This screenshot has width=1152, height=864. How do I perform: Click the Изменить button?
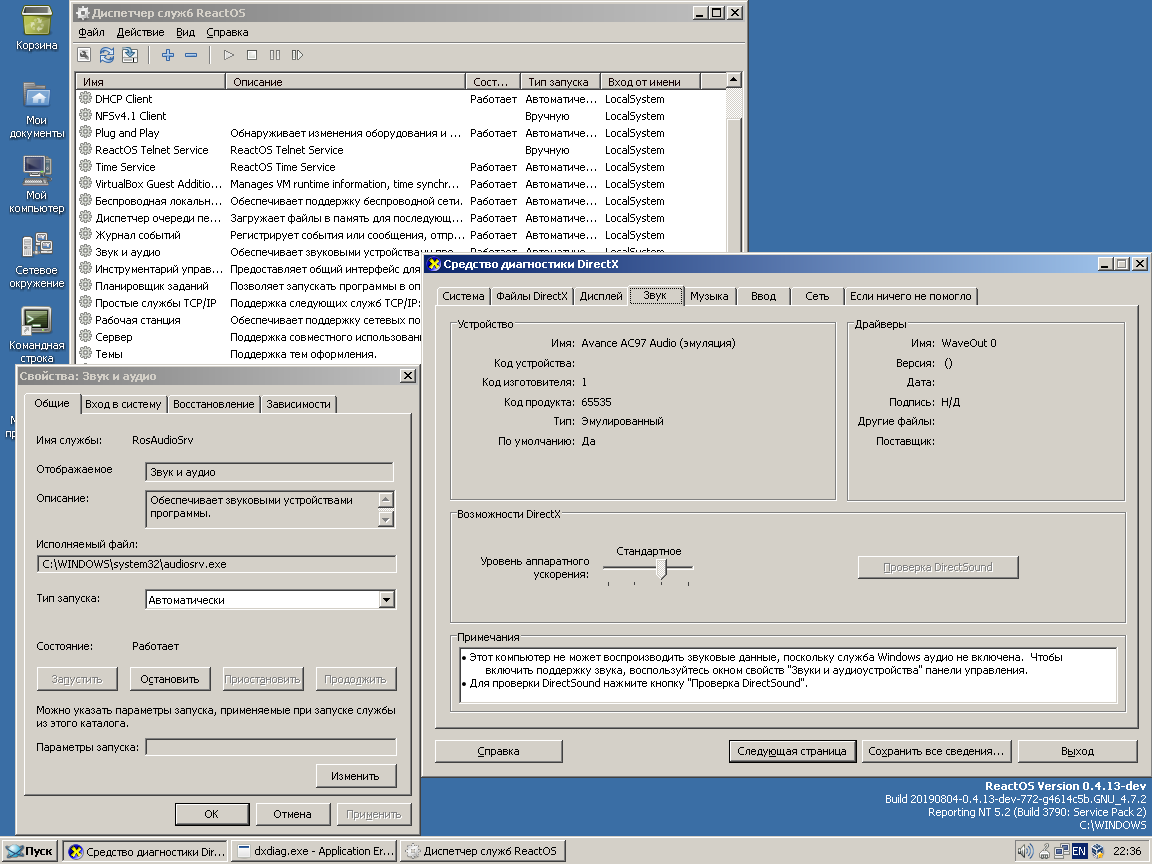point(356,776)
